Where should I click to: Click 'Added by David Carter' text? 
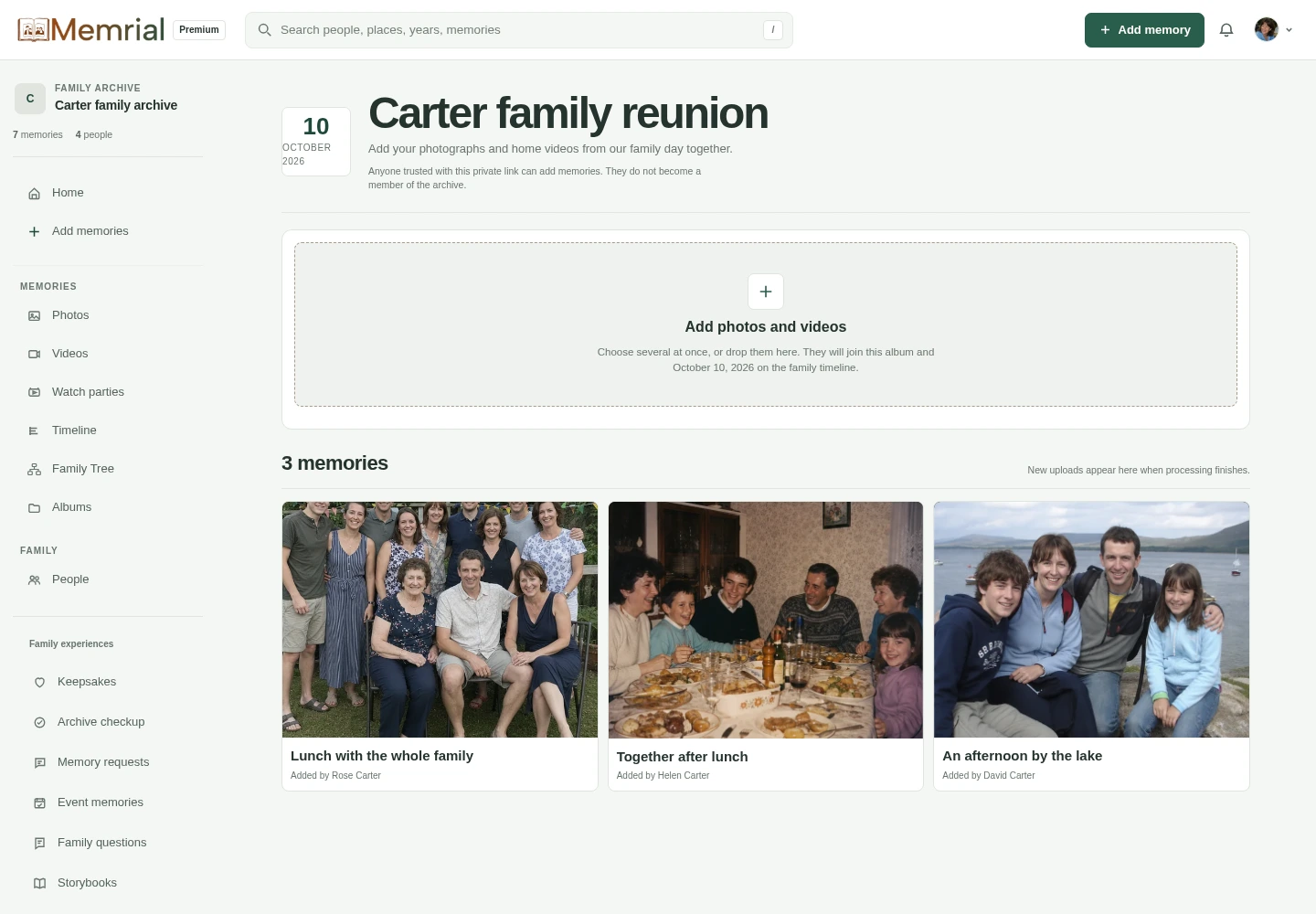pyautogui.click(x=989, y=775)
